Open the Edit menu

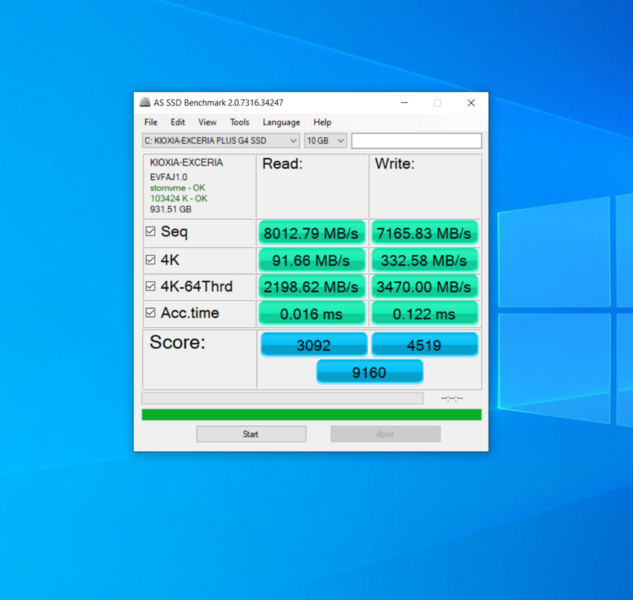(x=178, y=122)
